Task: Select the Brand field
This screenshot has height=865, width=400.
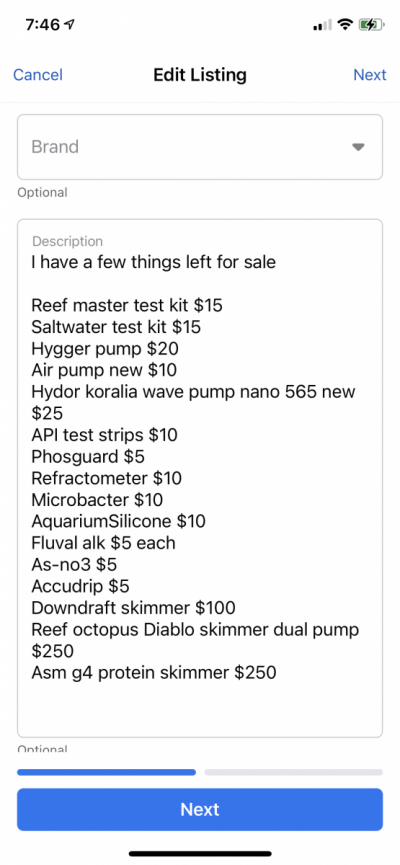Action: click(200, 147)
